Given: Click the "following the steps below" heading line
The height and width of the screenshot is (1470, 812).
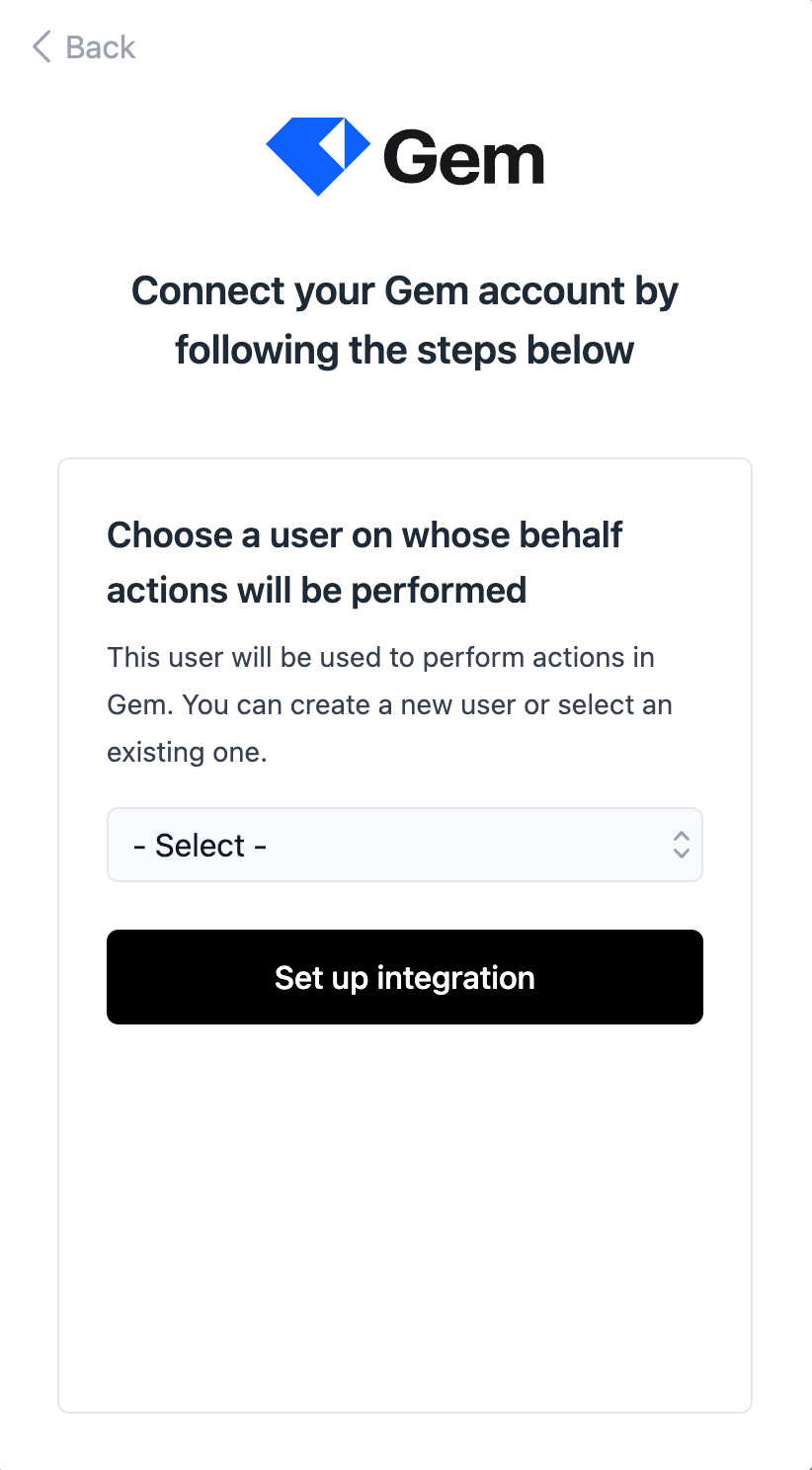Looking at the screenshot, I should [404, 350].
